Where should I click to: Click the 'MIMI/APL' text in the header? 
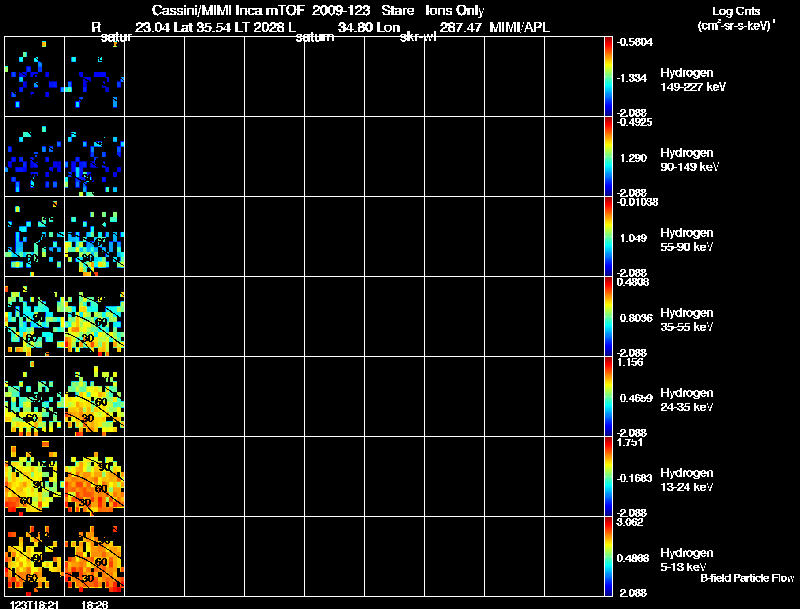(x=519, y=28)
